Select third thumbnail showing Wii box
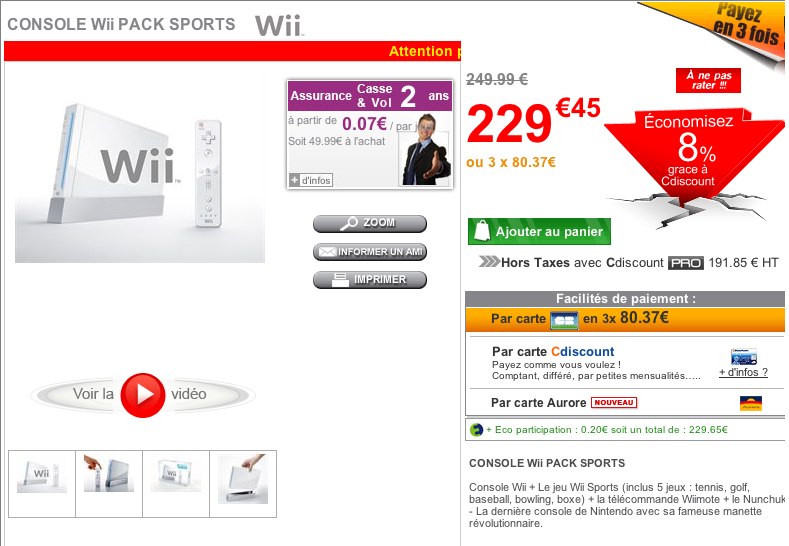This screenshot has width=789, height=546. pyautogui.click(x=176, y=484)
